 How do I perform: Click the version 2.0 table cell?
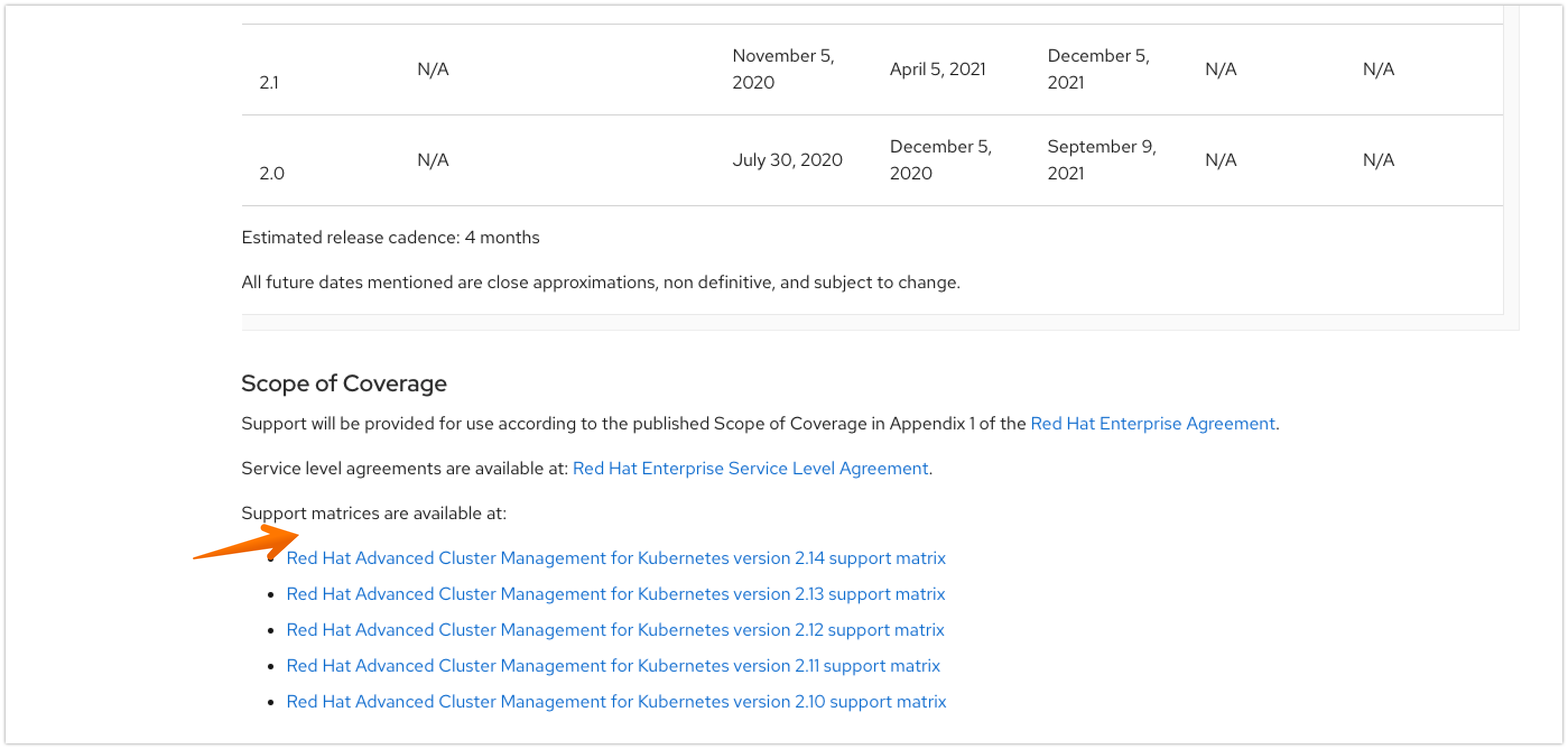271,174
